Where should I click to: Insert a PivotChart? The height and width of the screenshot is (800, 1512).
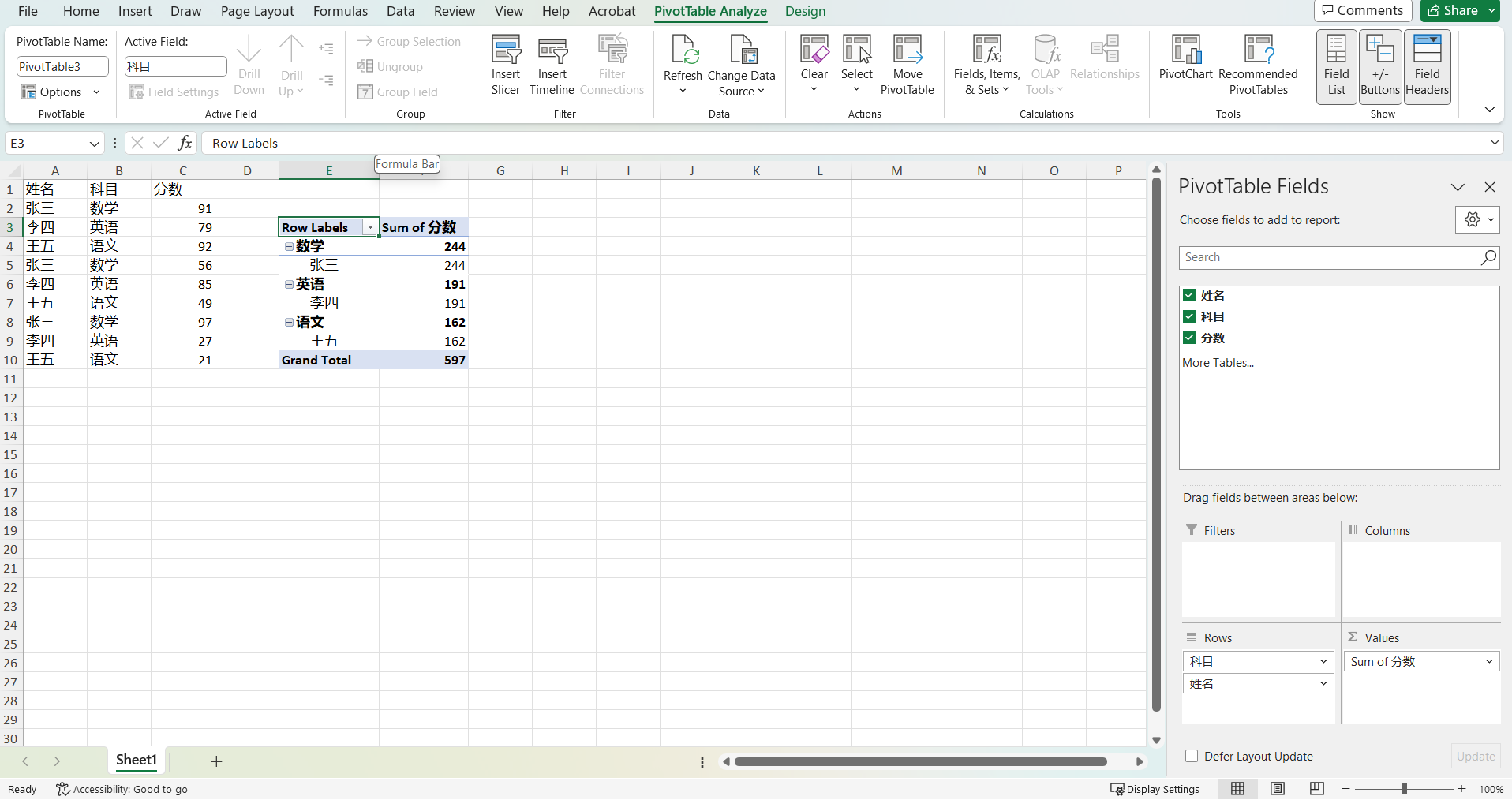click(1186, 58)
